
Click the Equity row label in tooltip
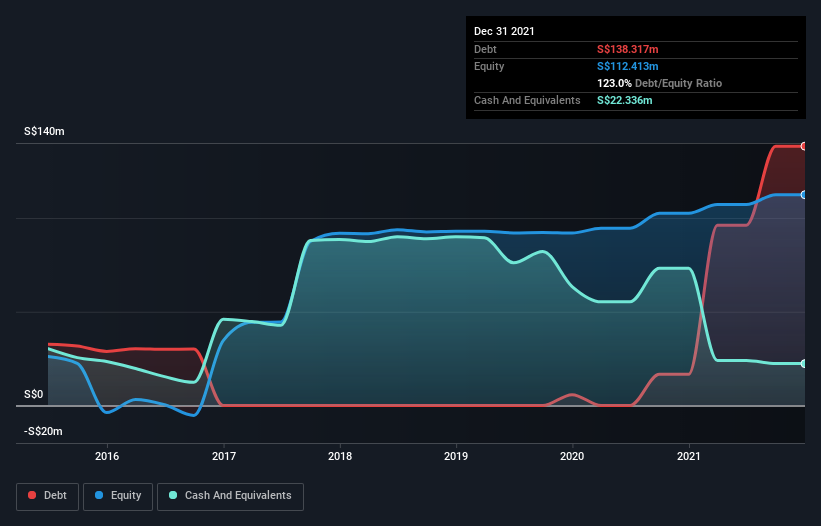[x=489, y=66]
